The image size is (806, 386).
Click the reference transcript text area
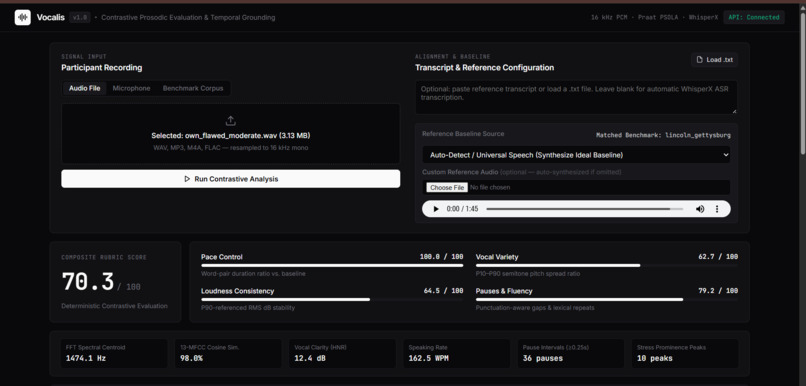tap(576, 97)
